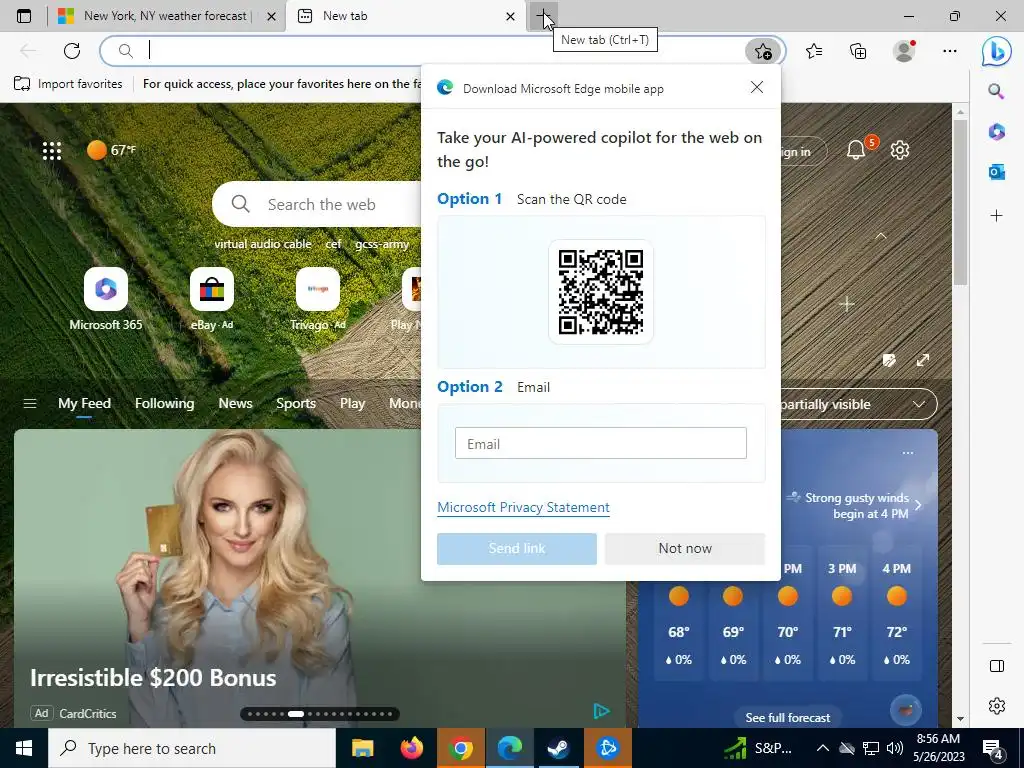Select the Following tab
Viewport: 1024px width, 768px height.
[x=165, y=404]
